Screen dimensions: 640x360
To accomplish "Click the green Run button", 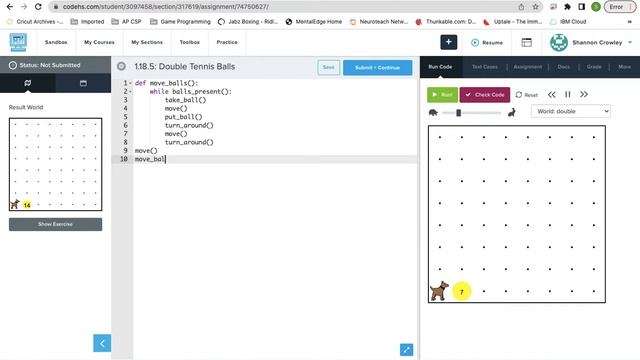I will (x=442, y=95).
